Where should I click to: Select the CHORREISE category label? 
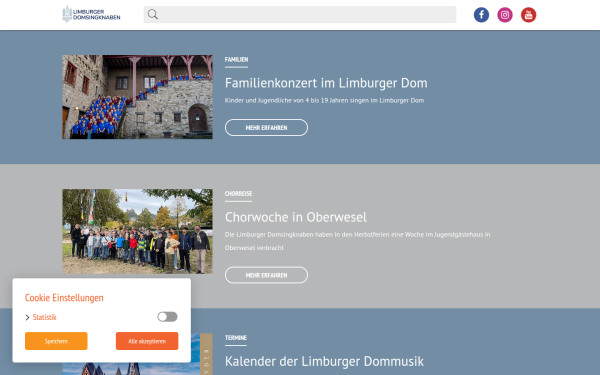coord(238,194)
